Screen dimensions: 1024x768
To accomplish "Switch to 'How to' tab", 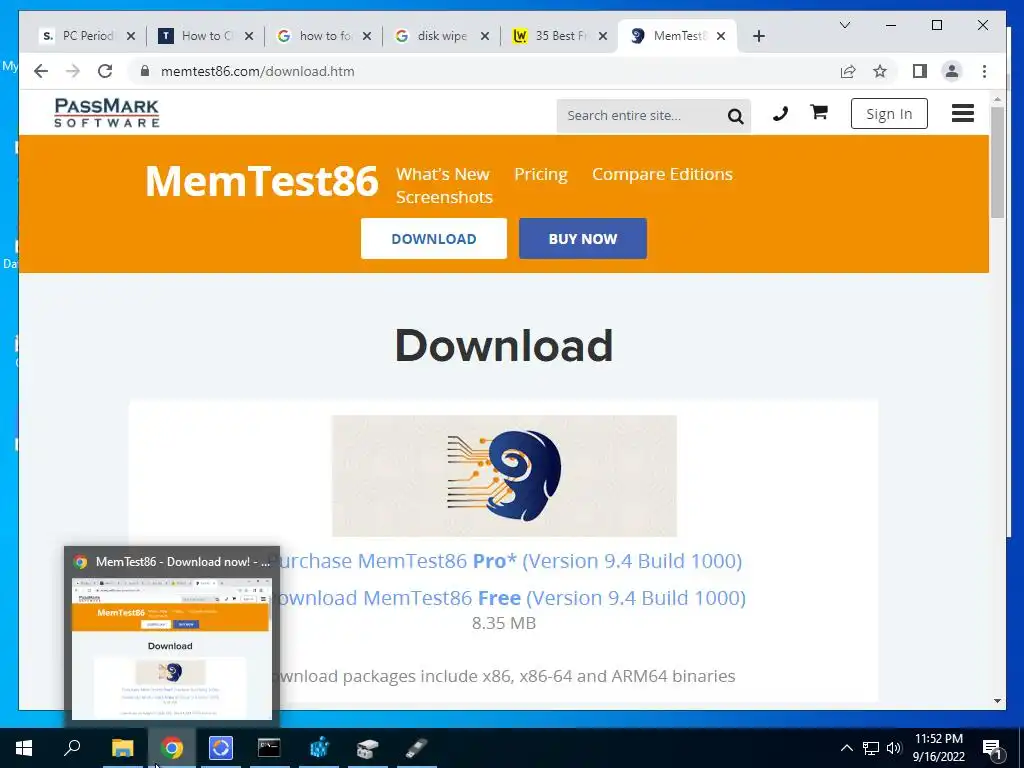I will [x=206, y=36].
